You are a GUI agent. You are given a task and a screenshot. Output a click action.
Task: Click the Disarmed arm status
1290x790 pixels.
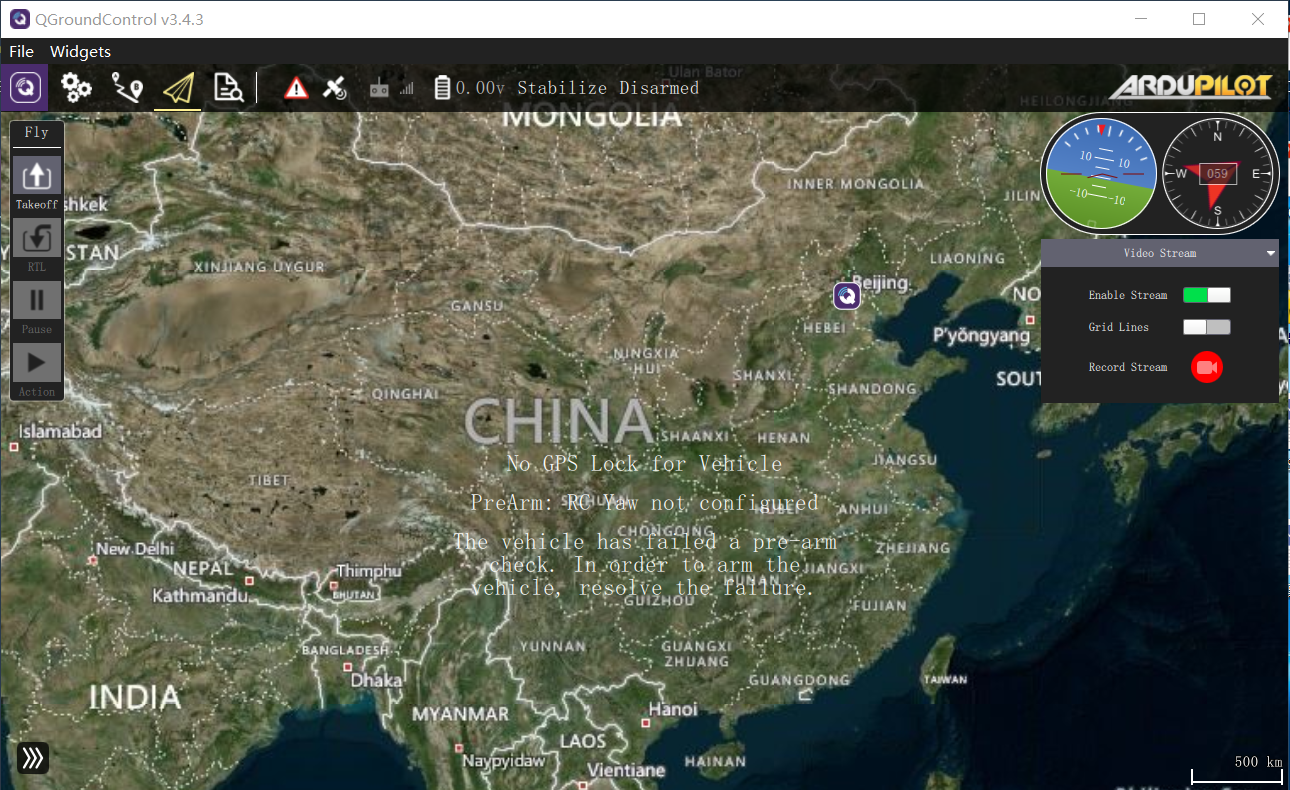coord(659,88)
